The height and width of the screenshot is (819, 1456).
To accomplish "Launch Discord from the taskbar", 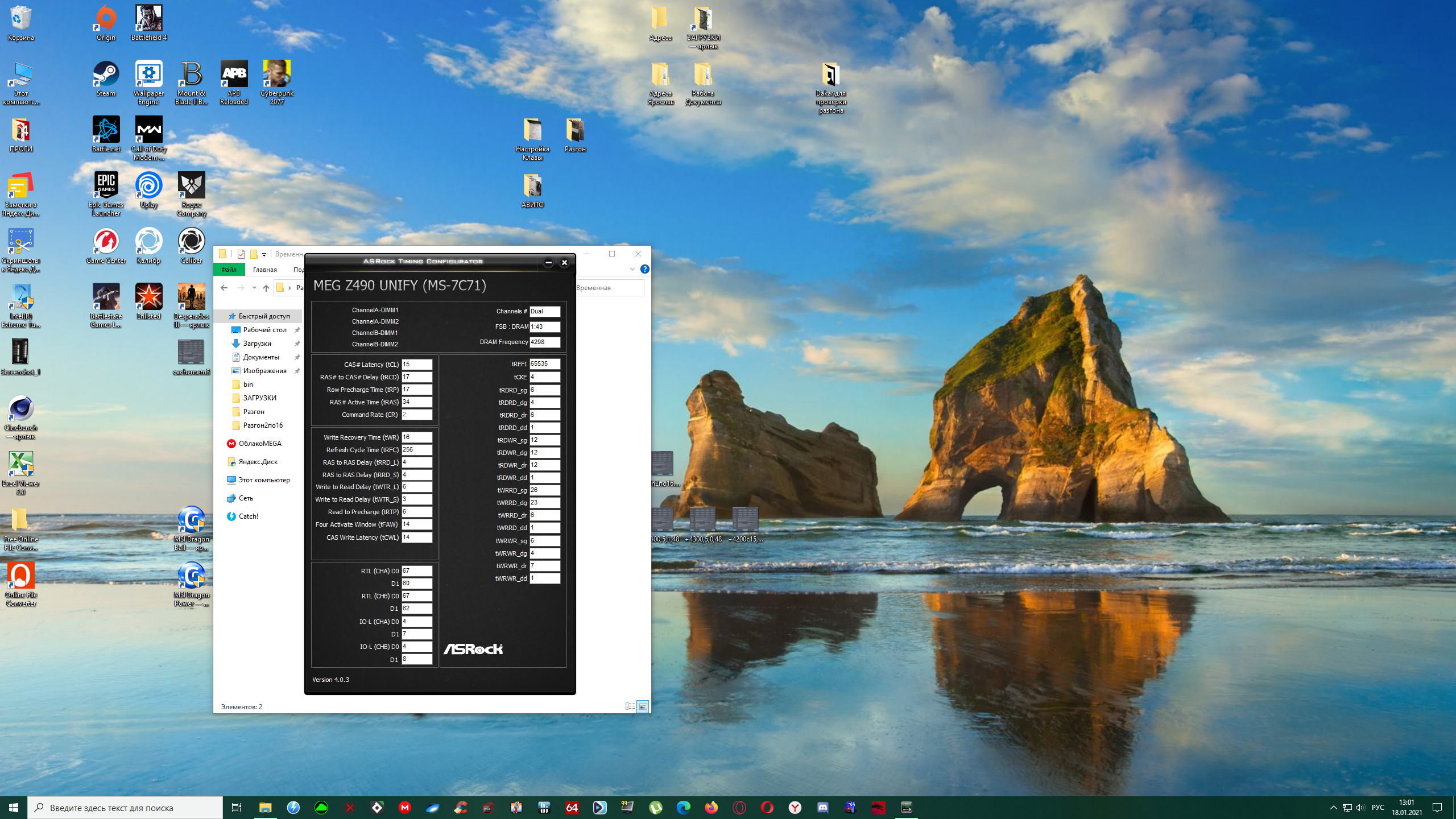I will pyautogui.click(x=822, y=808).
